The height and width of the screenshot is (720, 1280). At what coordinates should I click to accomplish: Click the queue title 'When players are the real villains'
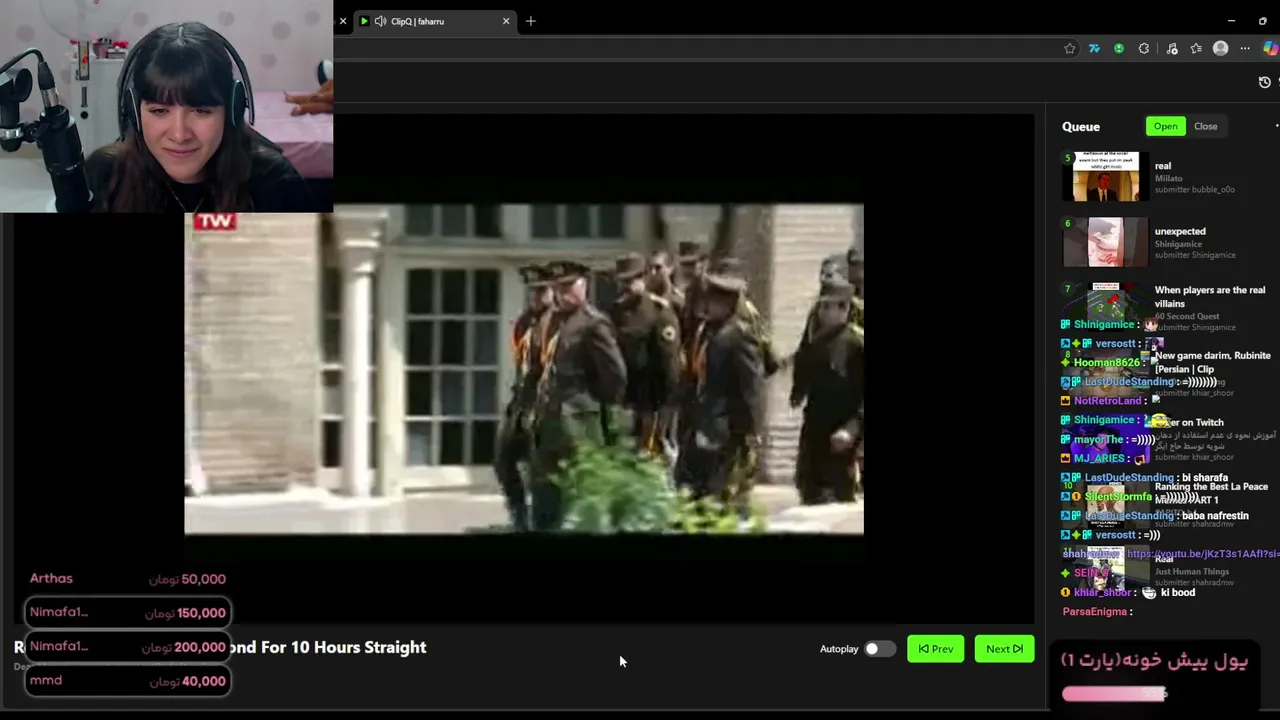point(1210,296)
